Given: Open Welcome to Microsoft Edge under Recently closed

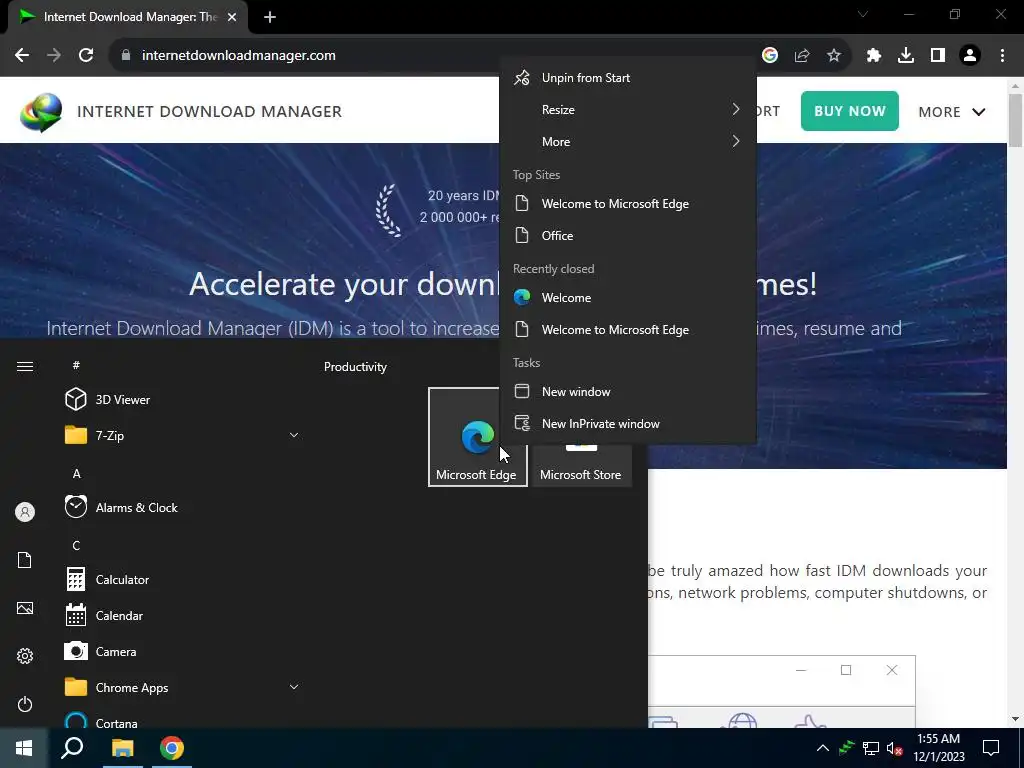Looking at the screenshot, I should point(628,330).
